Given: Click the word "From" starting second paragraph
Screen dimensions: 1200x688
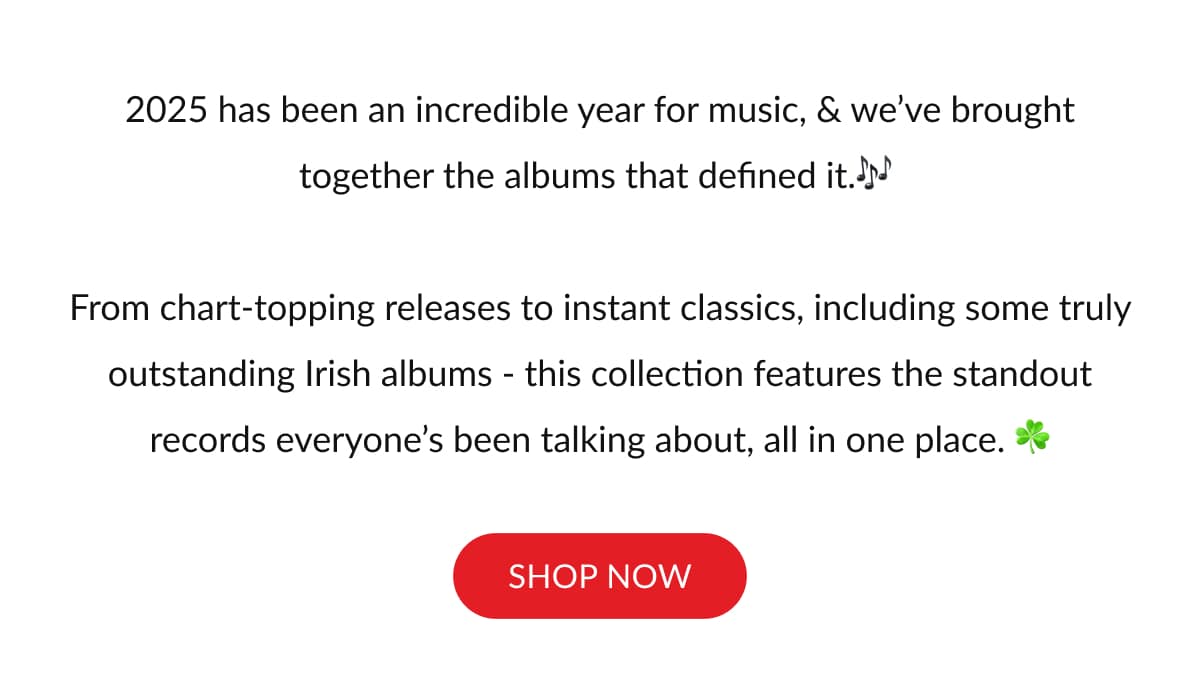Looking at the screenshot, I should pyautogui.click(x=109, y=309).
